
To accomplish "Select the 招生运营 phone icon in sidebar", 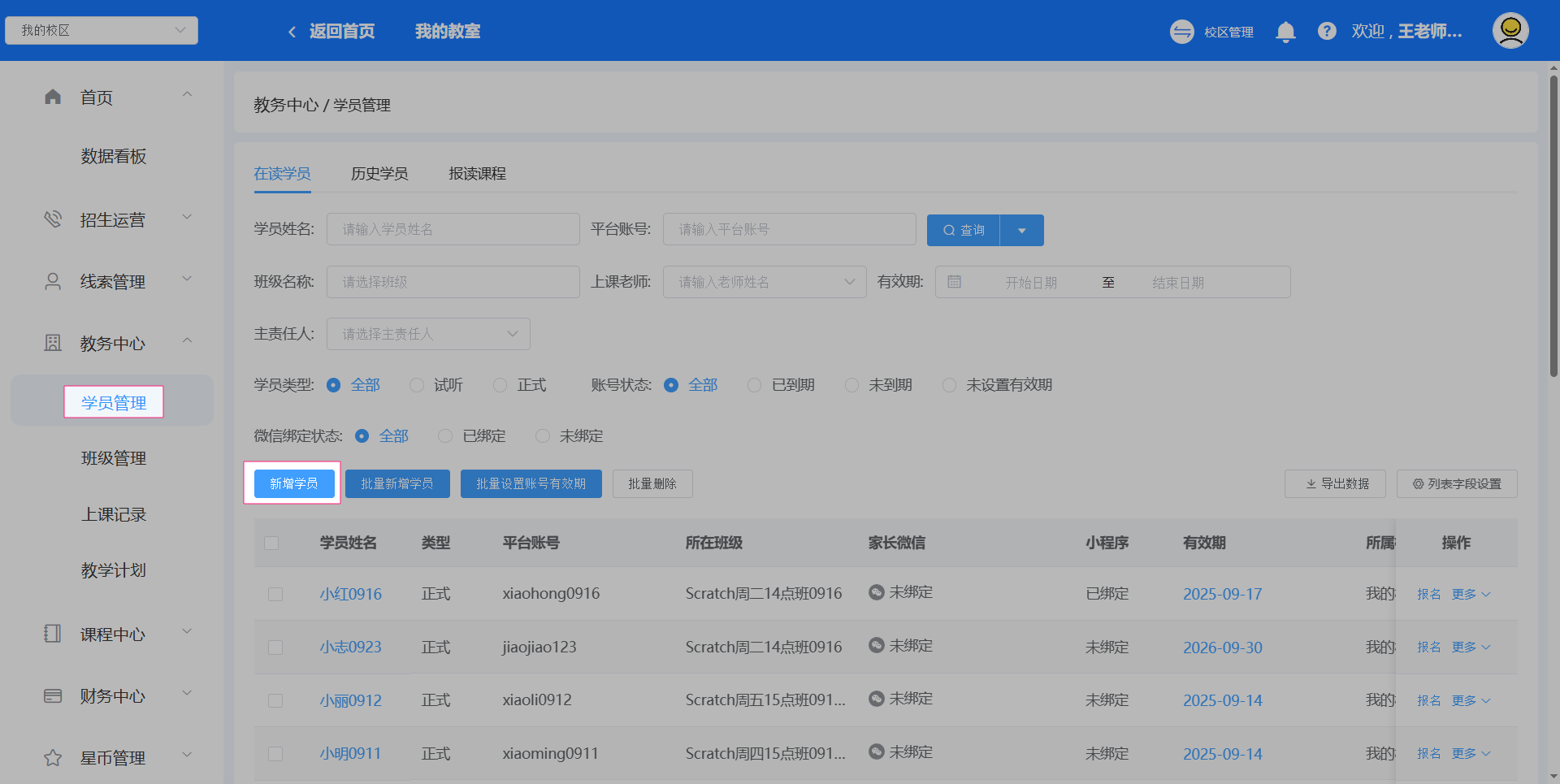I will [52, 218].
